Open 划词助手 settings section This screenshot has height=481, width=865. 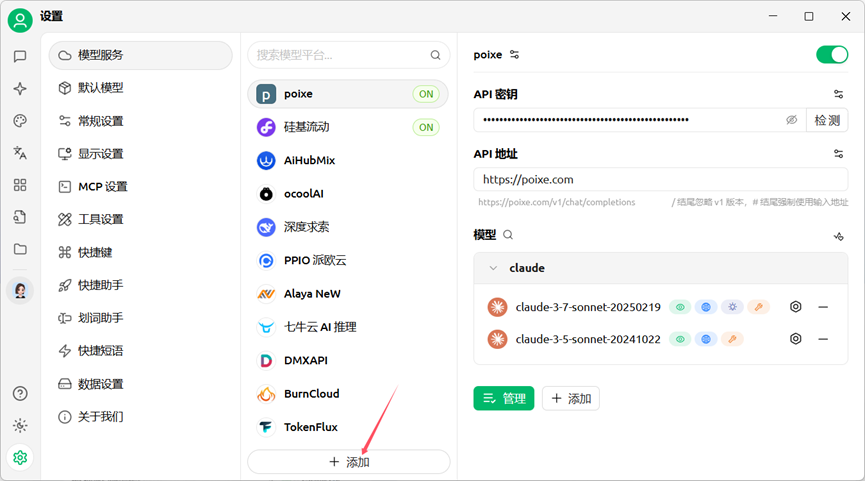tap(141, 318)
